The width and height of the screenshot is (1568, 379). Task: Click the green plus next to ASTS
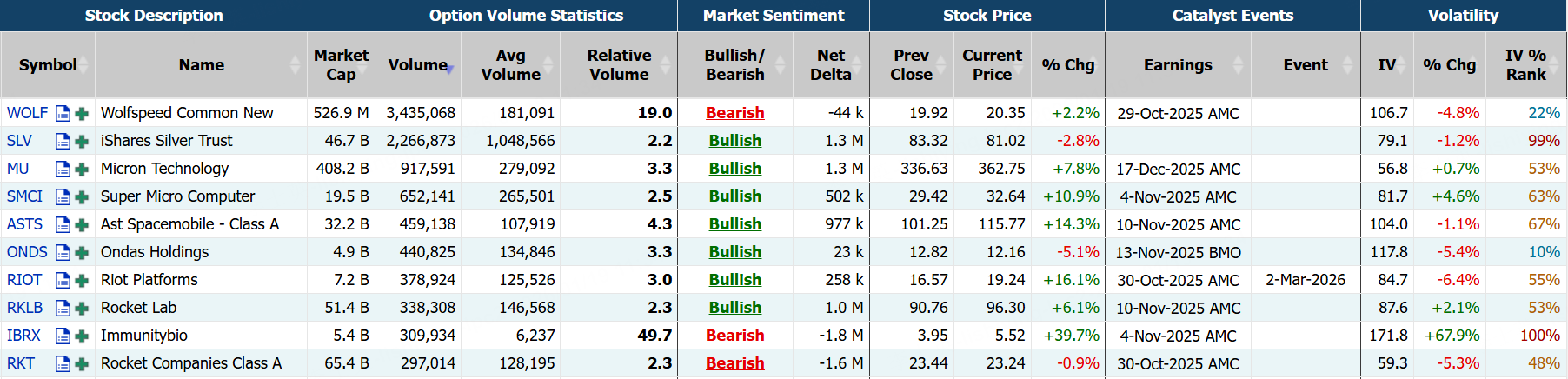point(82,224)
